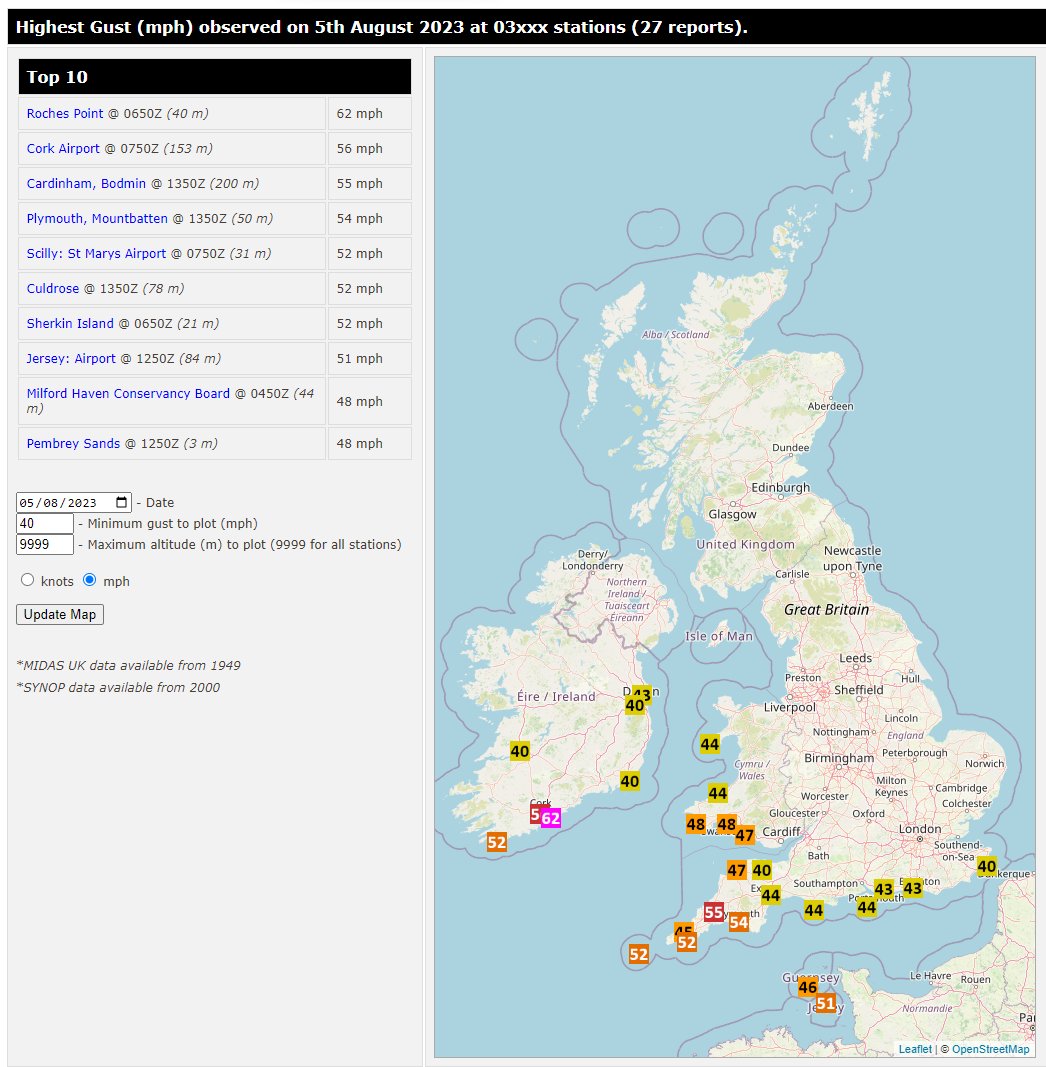This screenshot has width=1046, height=1067.
Task: Click the minimum gust input field
Action: click(x=45, y=523)
